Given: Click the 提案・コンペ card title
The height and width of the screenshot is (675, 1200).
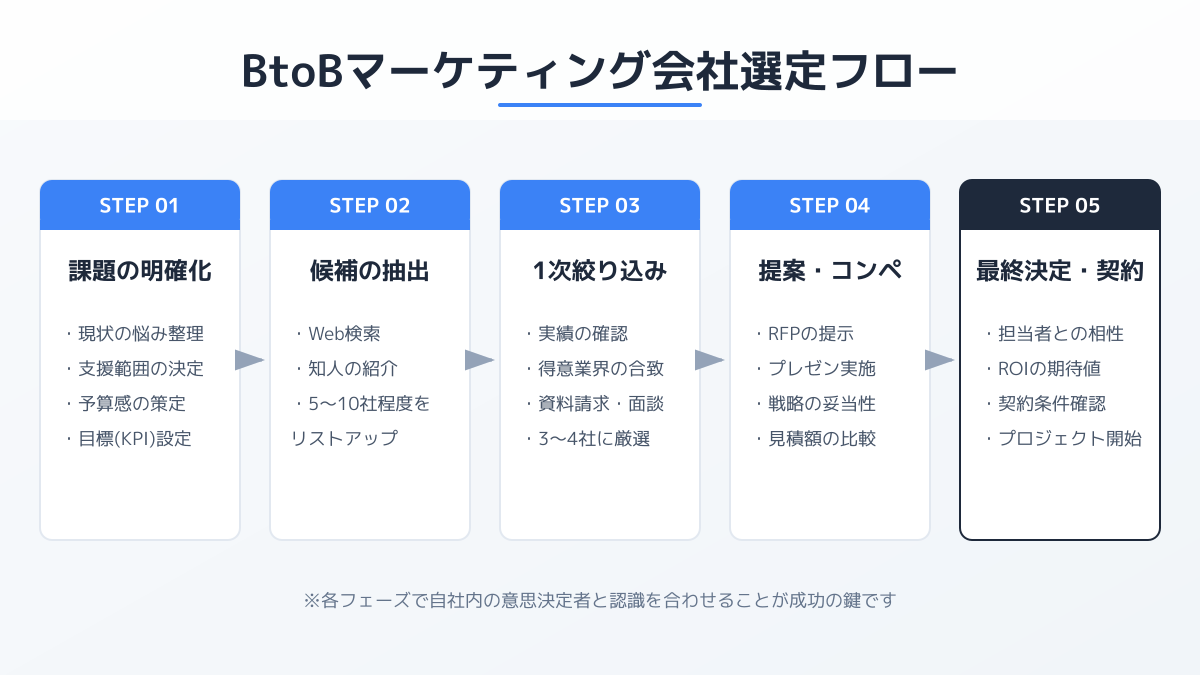Looking at the screenshot, I should click(830, 271).
